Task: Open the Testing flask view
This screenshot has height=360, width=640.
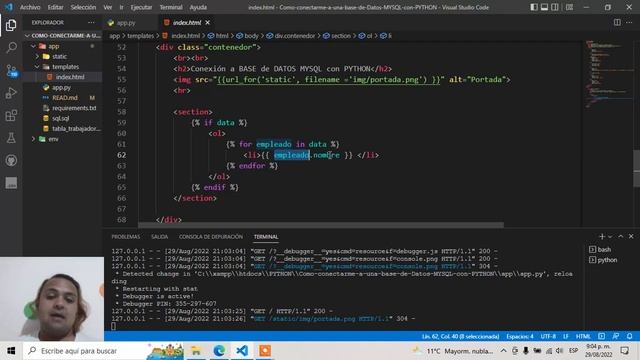Action: pos(11,138)
